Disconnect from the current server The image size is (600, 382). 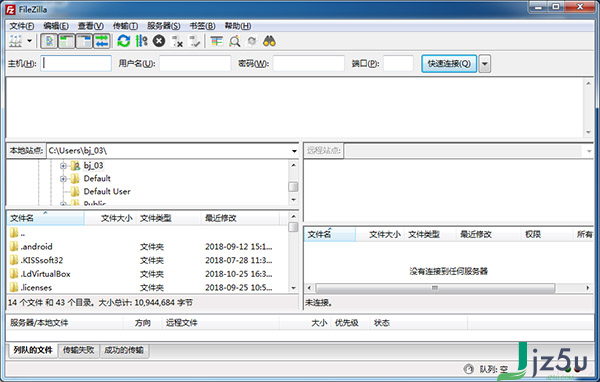177,41
